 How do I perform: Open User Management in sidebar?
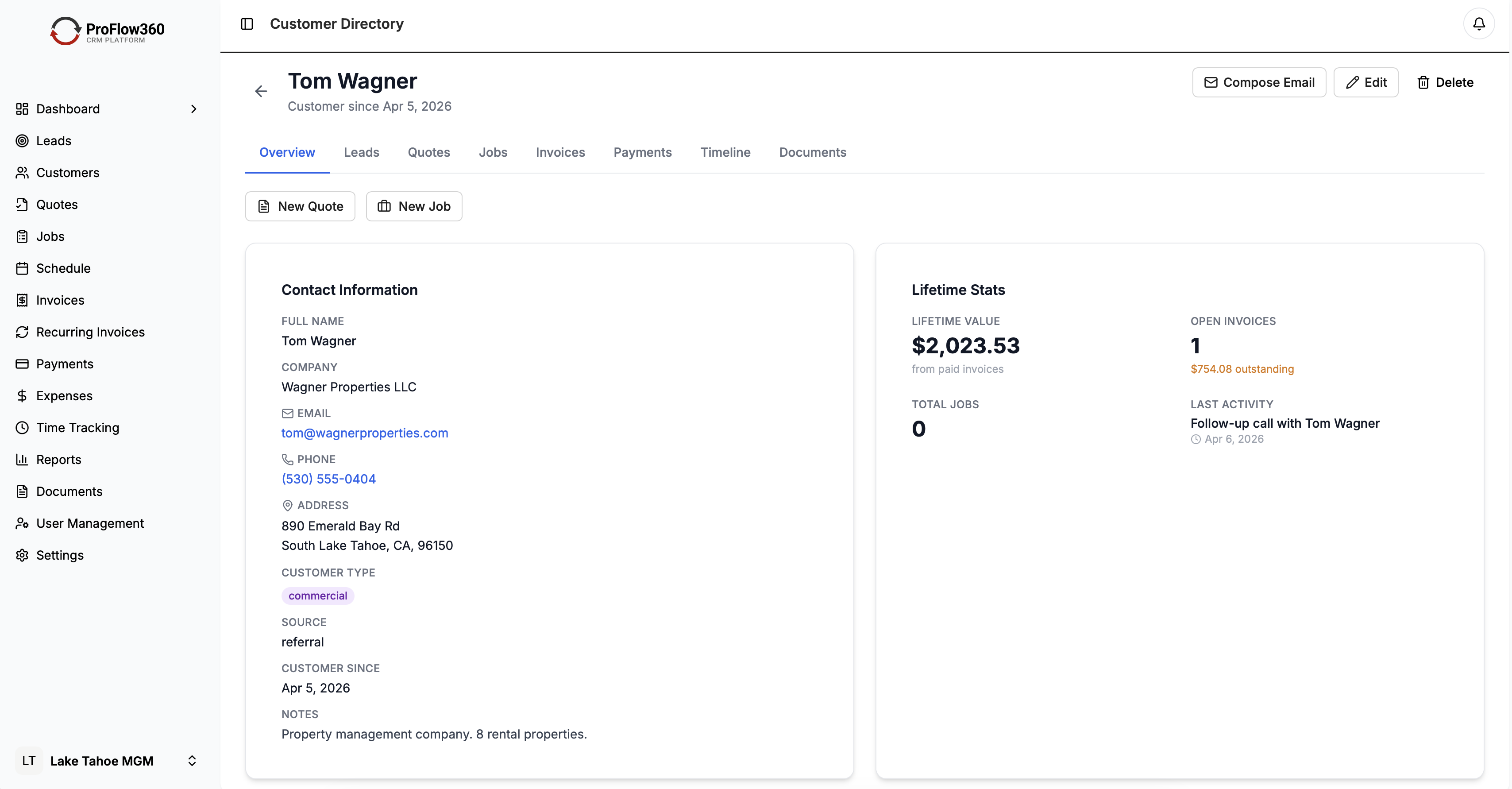tap(90, 522)
